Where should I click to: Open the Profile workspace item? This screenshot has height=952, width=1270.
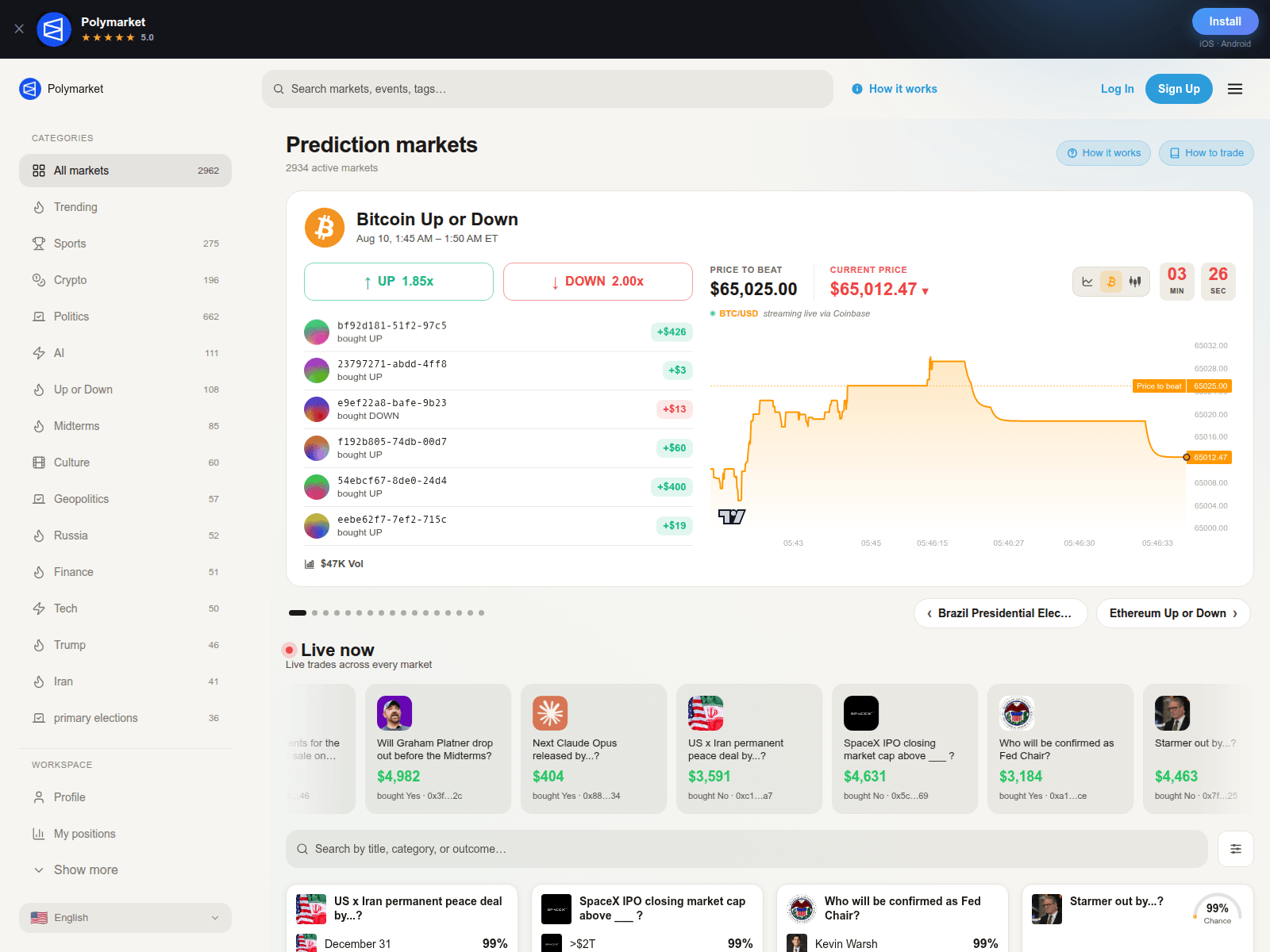pos(125,797)
